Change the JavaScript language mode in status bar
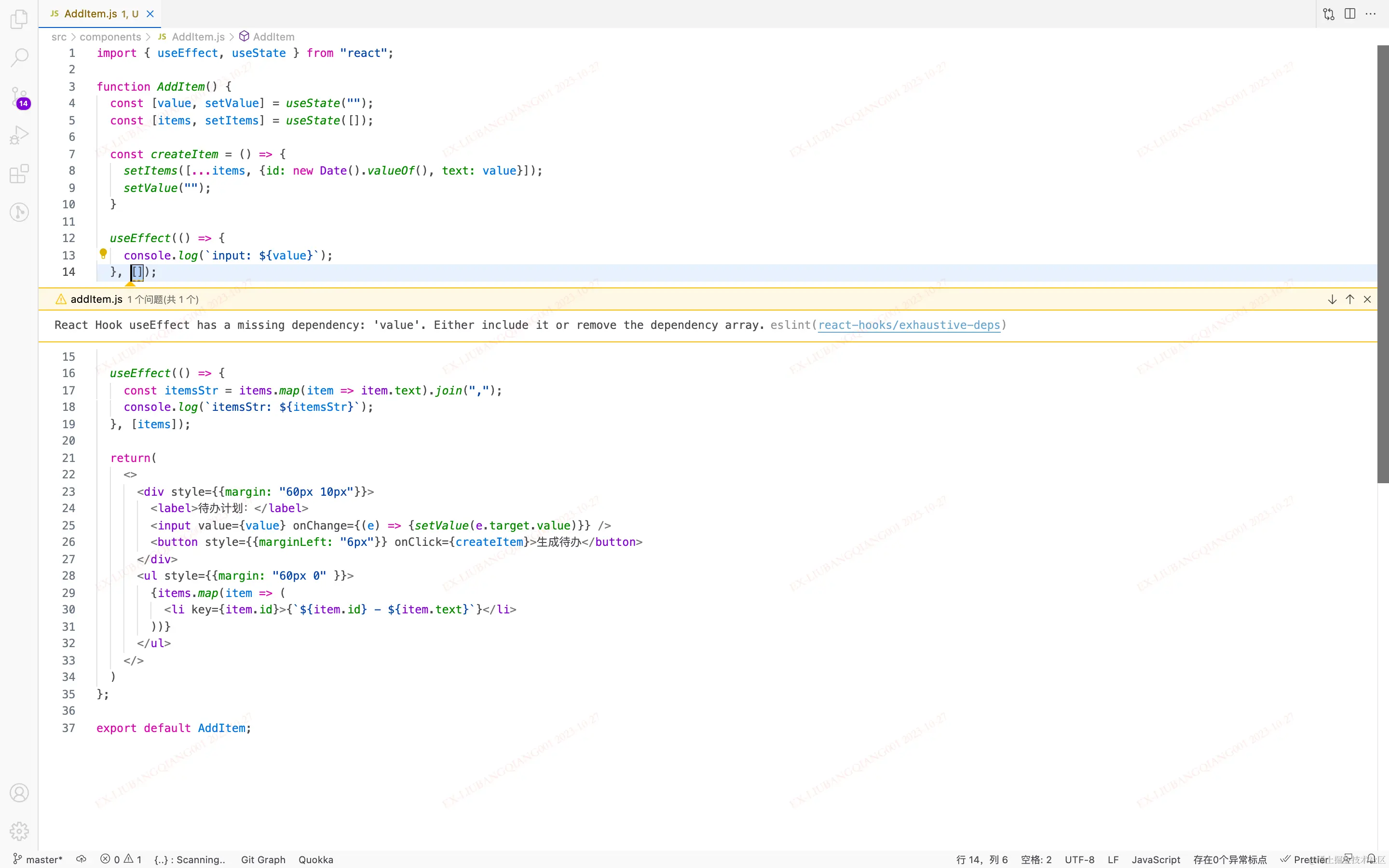Viewport: 1389px width, 868px height. click(x=1156, y=859)
